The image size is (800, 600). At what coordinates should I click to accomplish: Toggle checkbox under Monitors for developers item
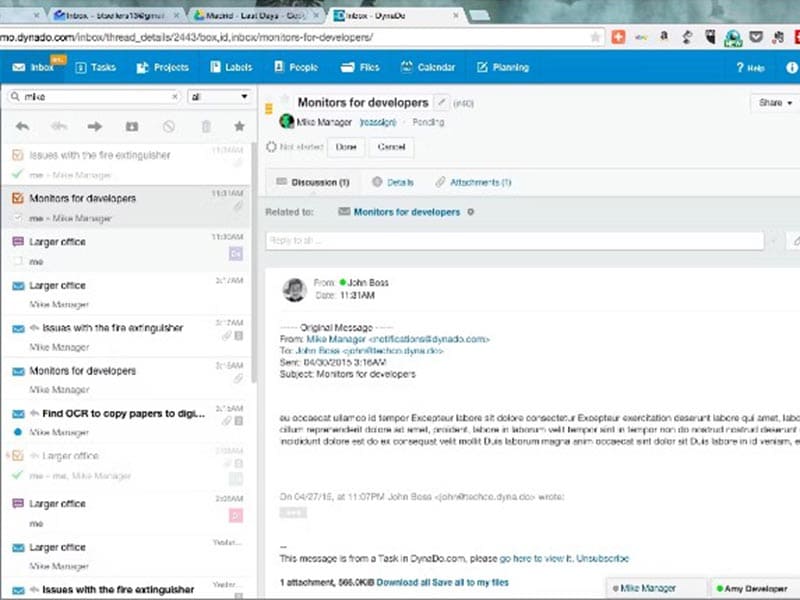coord(17,217)
